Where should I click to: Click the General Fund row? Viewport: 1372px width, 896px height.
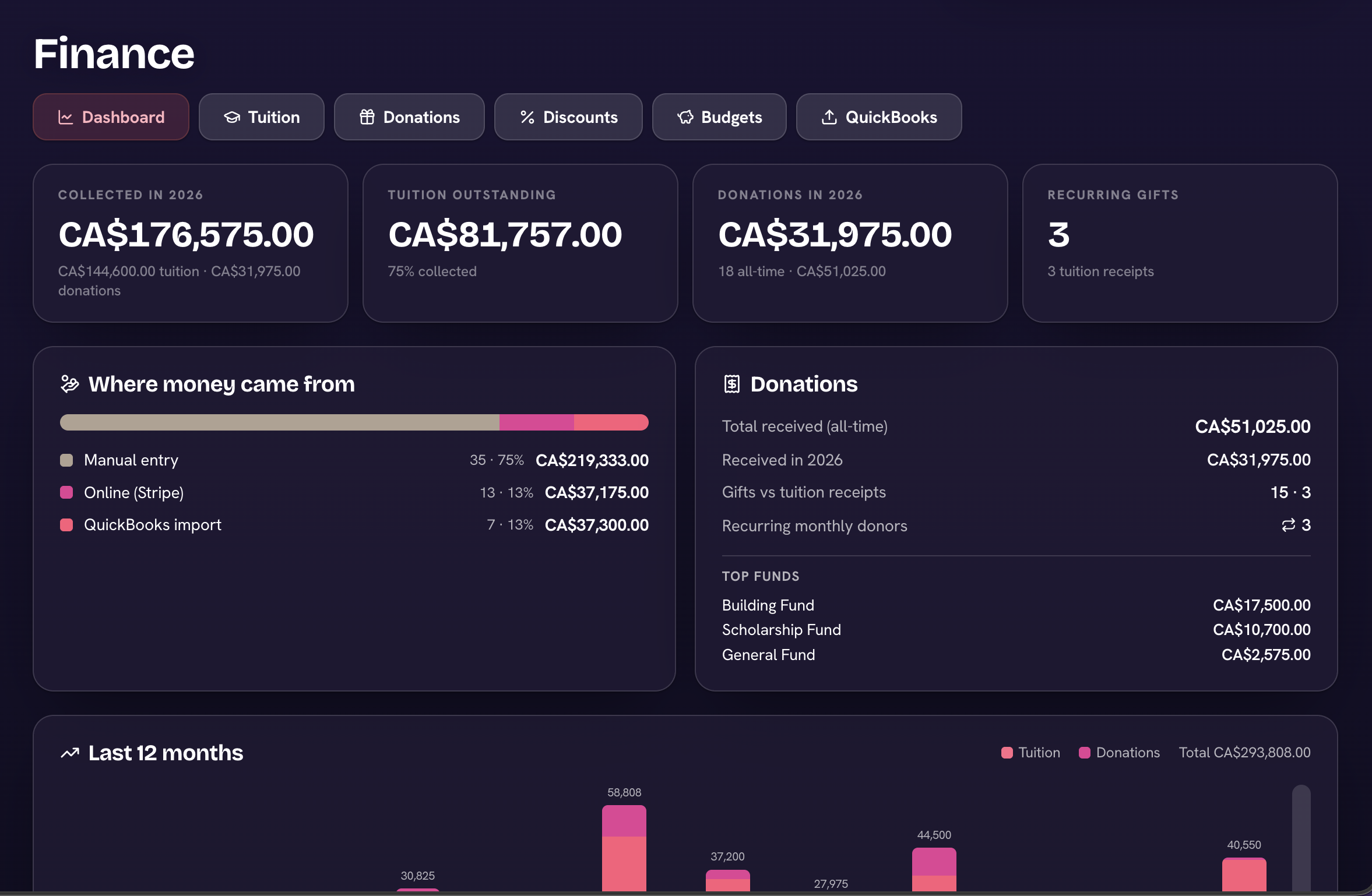click(1016, 655)
